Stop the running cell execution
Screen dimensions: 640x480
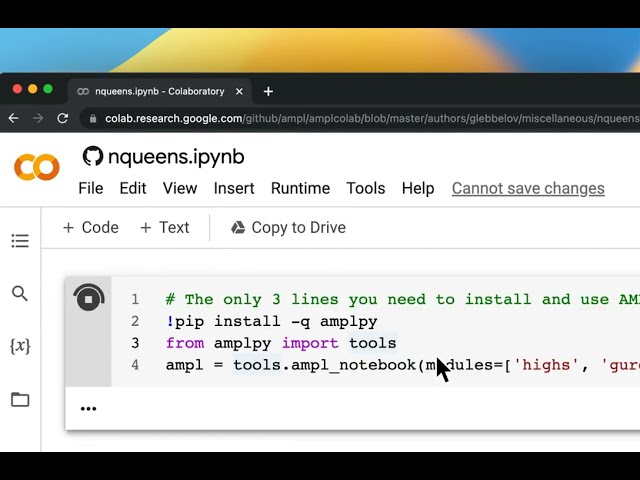click(x=89, y=298)
